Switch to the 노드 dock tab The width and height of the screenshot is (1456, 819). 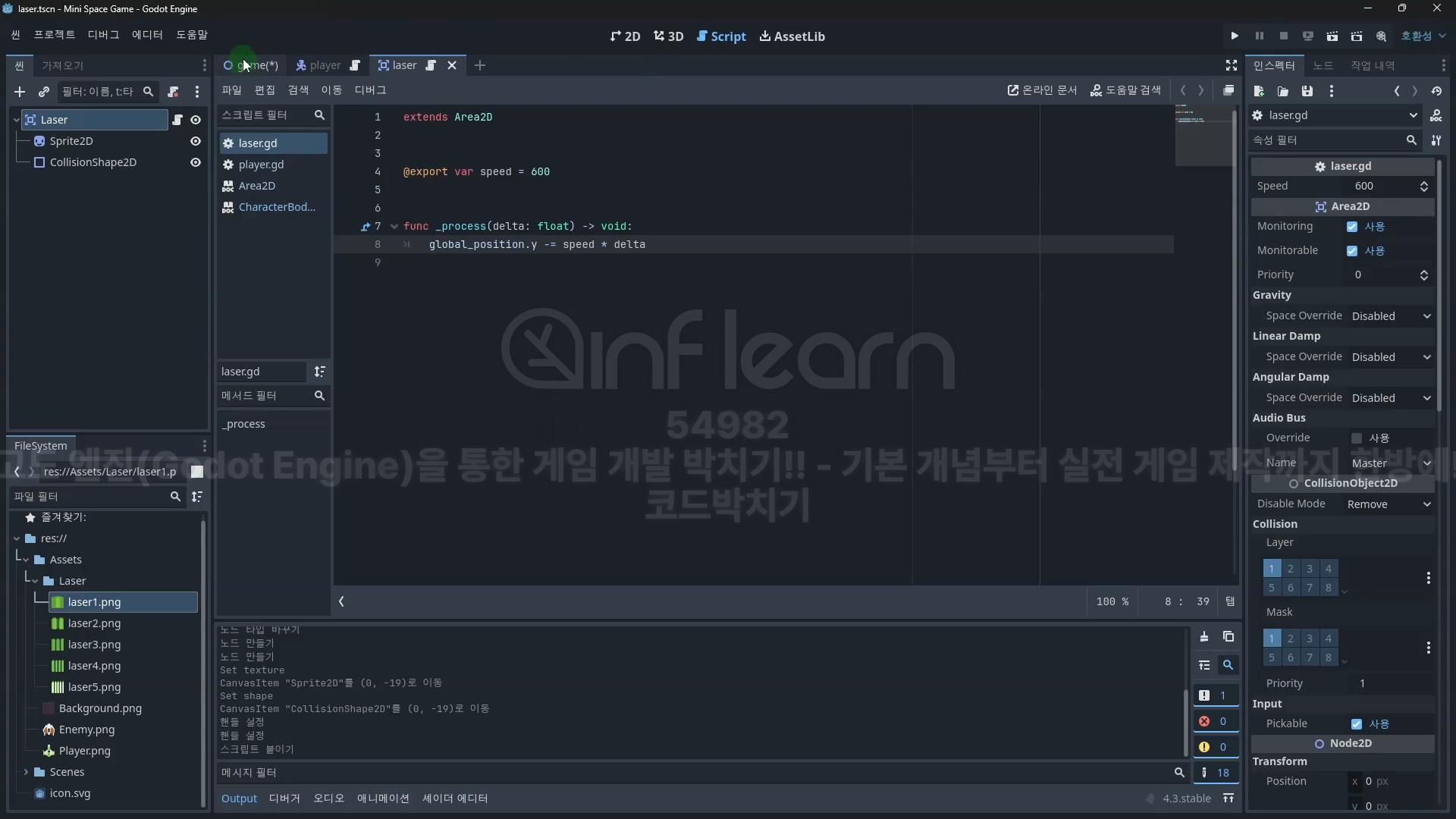[1323, 65]
